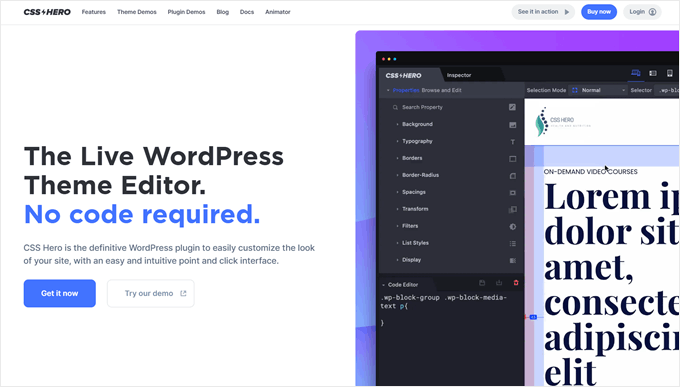
Task: Expand the Spacings property group
Action: 414,192
